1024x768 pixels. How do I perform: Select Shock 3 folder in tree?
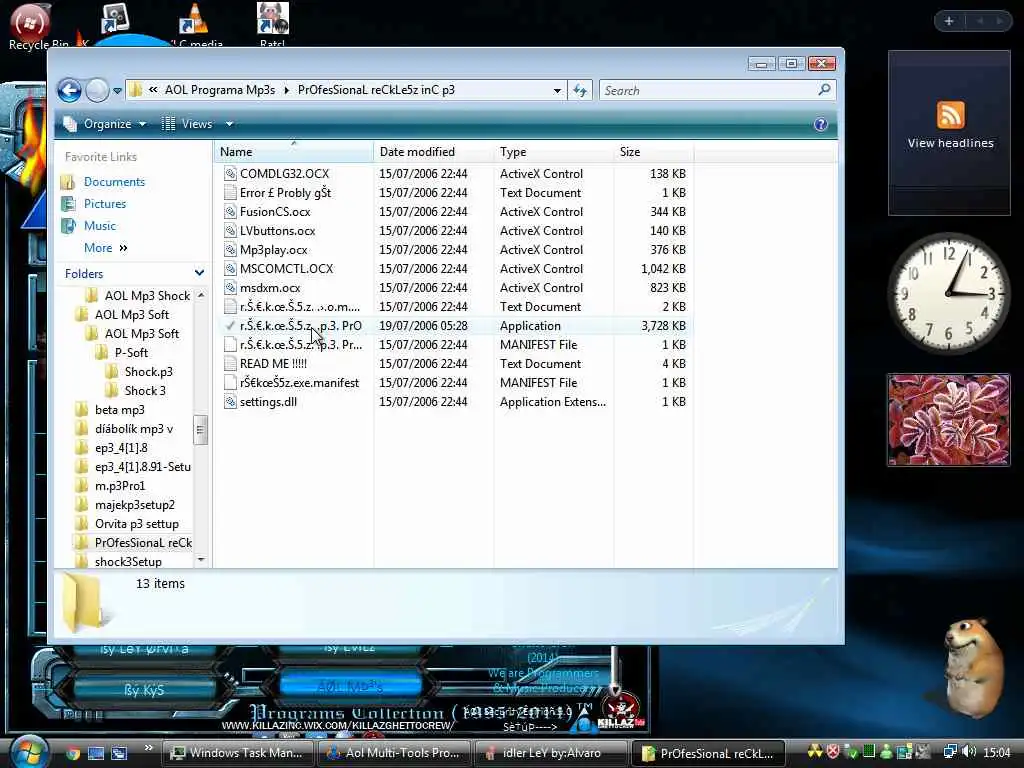[x=145, y=391]
